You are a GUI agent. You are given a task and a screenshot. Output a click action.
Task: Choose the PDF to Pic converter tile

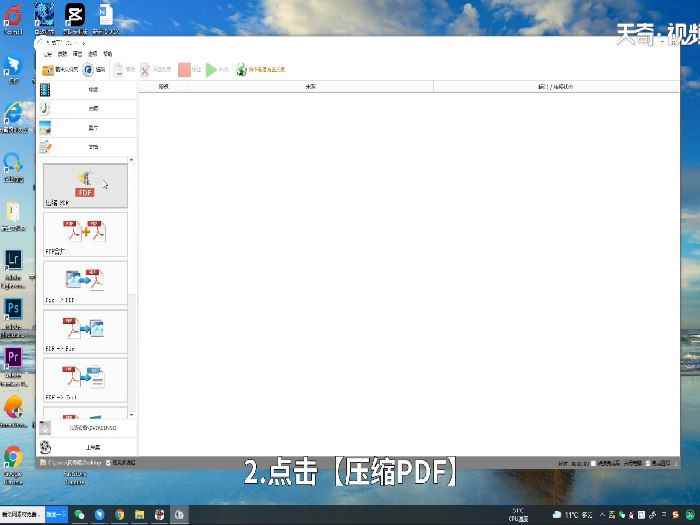point(85,330)
